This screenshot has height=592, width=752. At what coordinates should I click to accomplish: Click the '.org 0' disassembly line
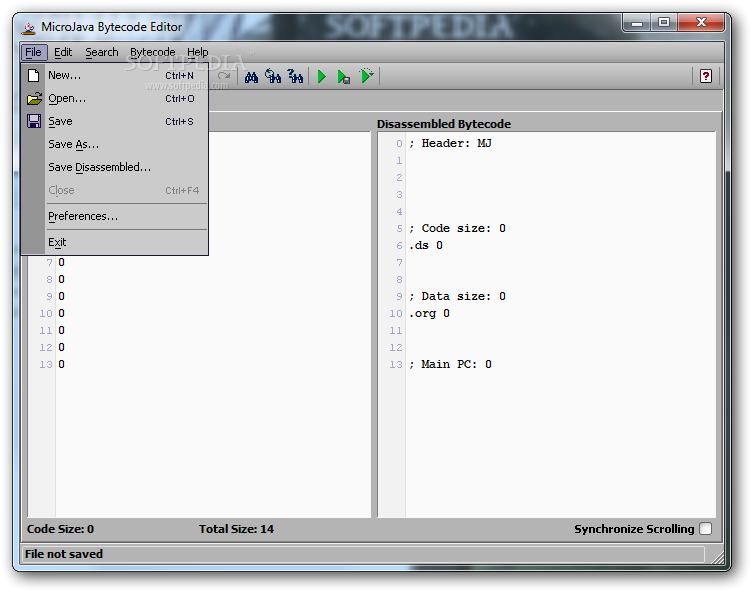pos(429,313)
